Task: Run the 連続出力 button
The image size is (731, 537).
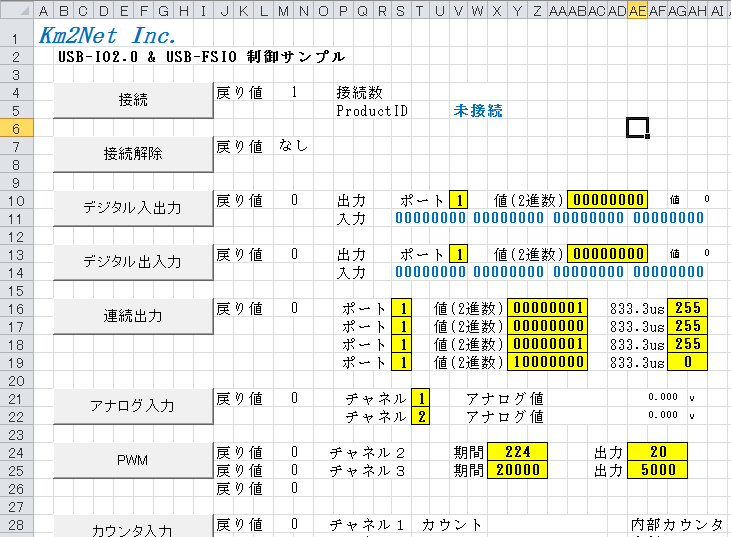Action: pos(133,316)
